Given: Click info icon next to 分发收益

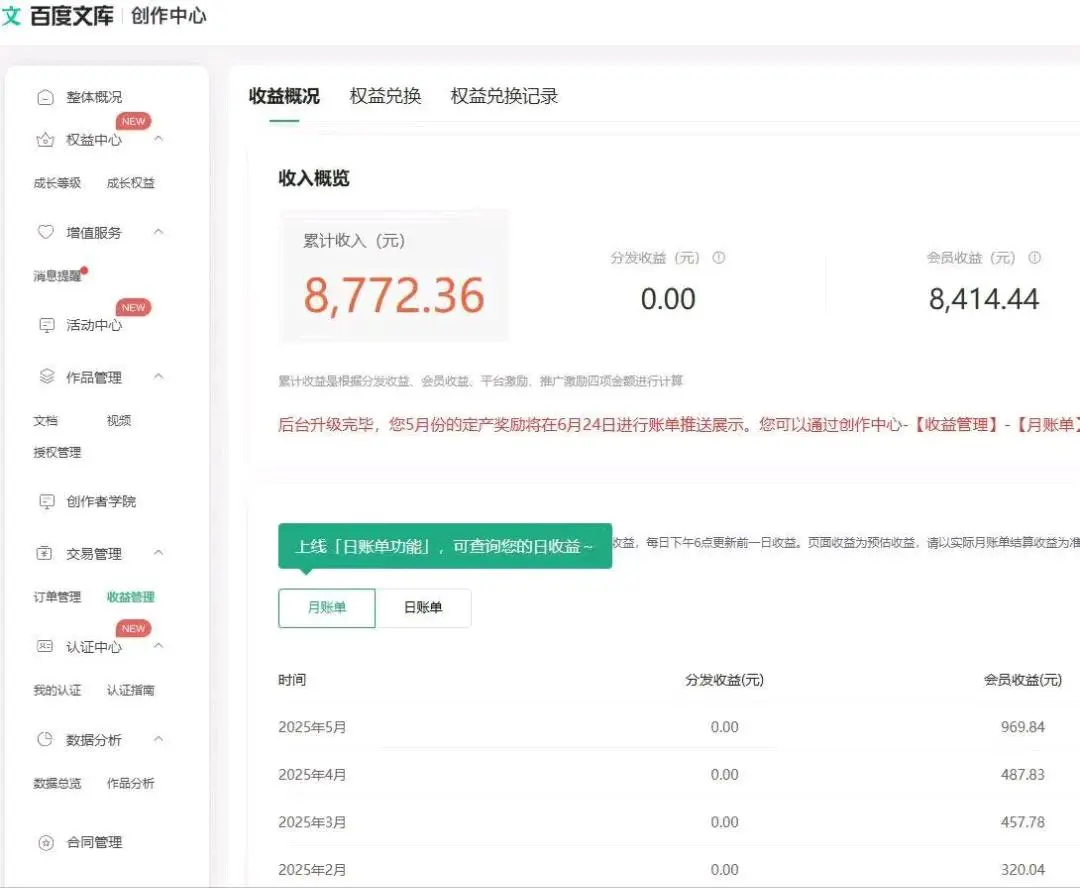Looking at the screenshot, I should [718, 258].
